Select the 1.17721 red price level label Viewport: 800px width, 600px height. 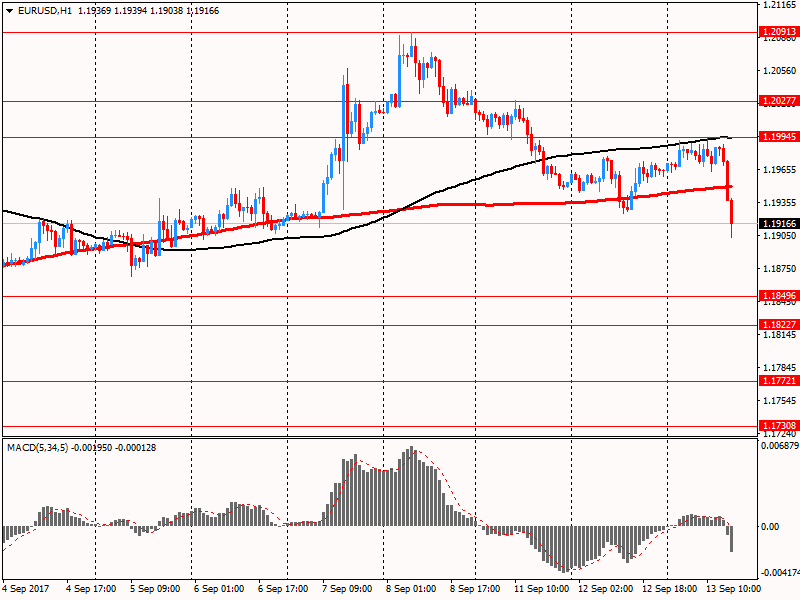point(779,381)
